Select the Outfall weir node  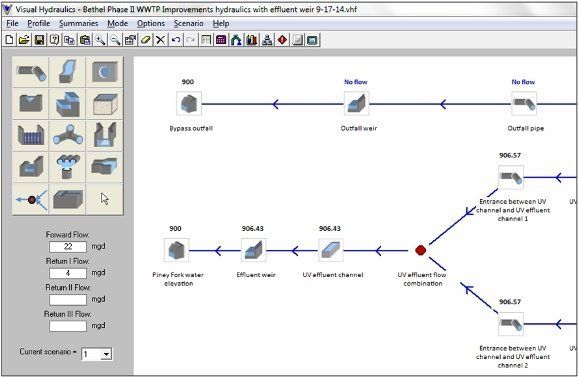(x=356, y=104)
